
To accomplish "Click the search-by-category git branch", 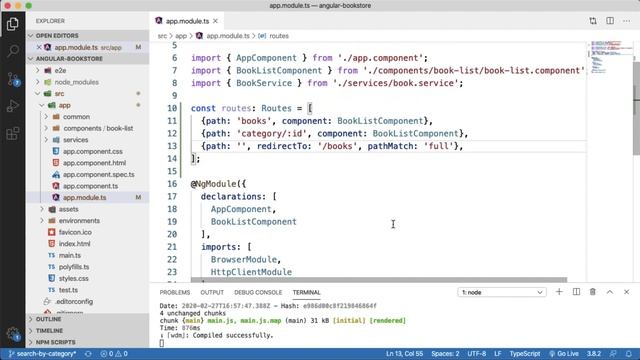I will click(x=42, y=354).
